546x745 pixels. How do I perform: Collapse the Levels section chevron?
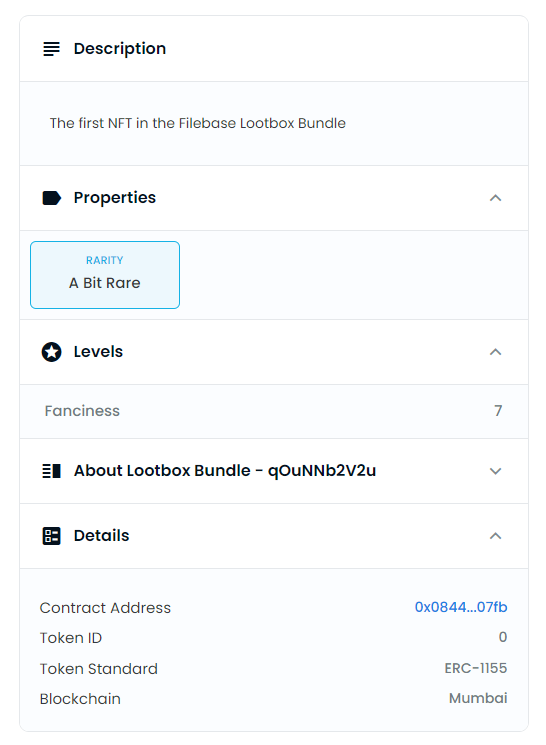coord(495,352)
